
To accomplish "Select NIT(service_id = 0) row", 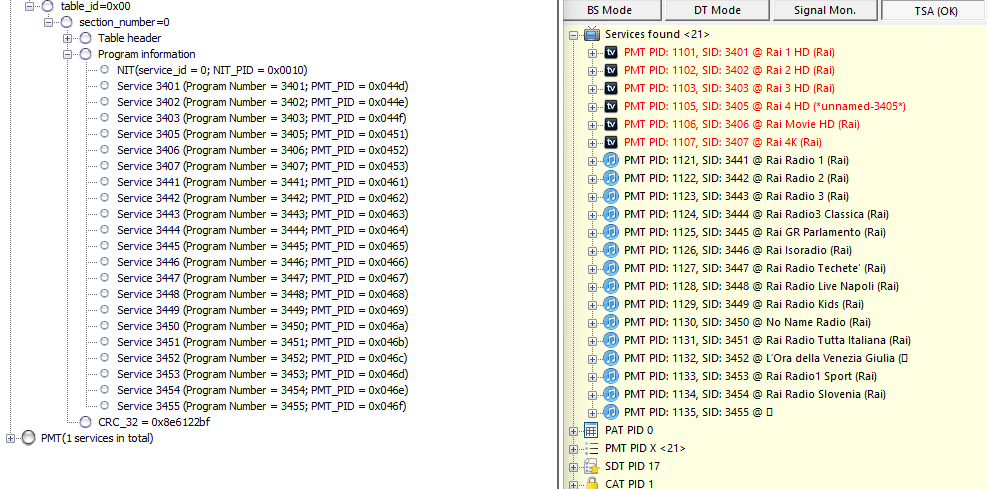I will pyautogui.click(x=212, y=70).
